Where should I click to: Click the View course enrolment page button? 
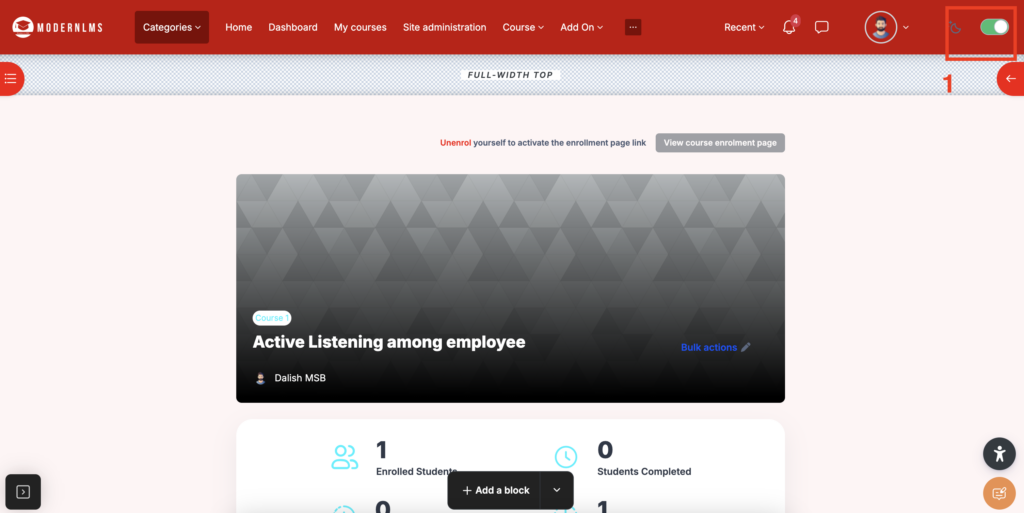tap(720, 143)
